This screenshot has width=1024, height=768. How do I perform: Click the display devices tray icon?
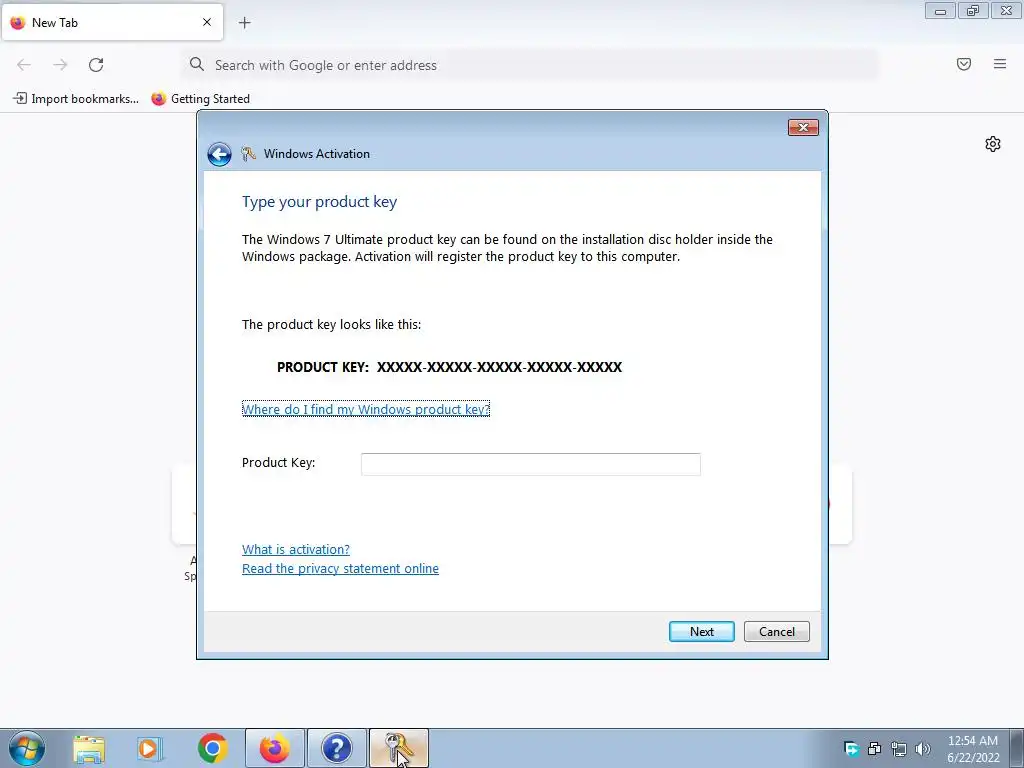click(x=874, y=748)
